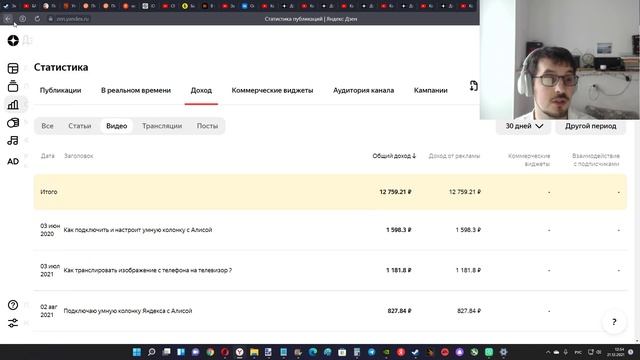Reload the page with refresh icon
The width and height of the screenshot is (640, 360).
coord(37,19)
